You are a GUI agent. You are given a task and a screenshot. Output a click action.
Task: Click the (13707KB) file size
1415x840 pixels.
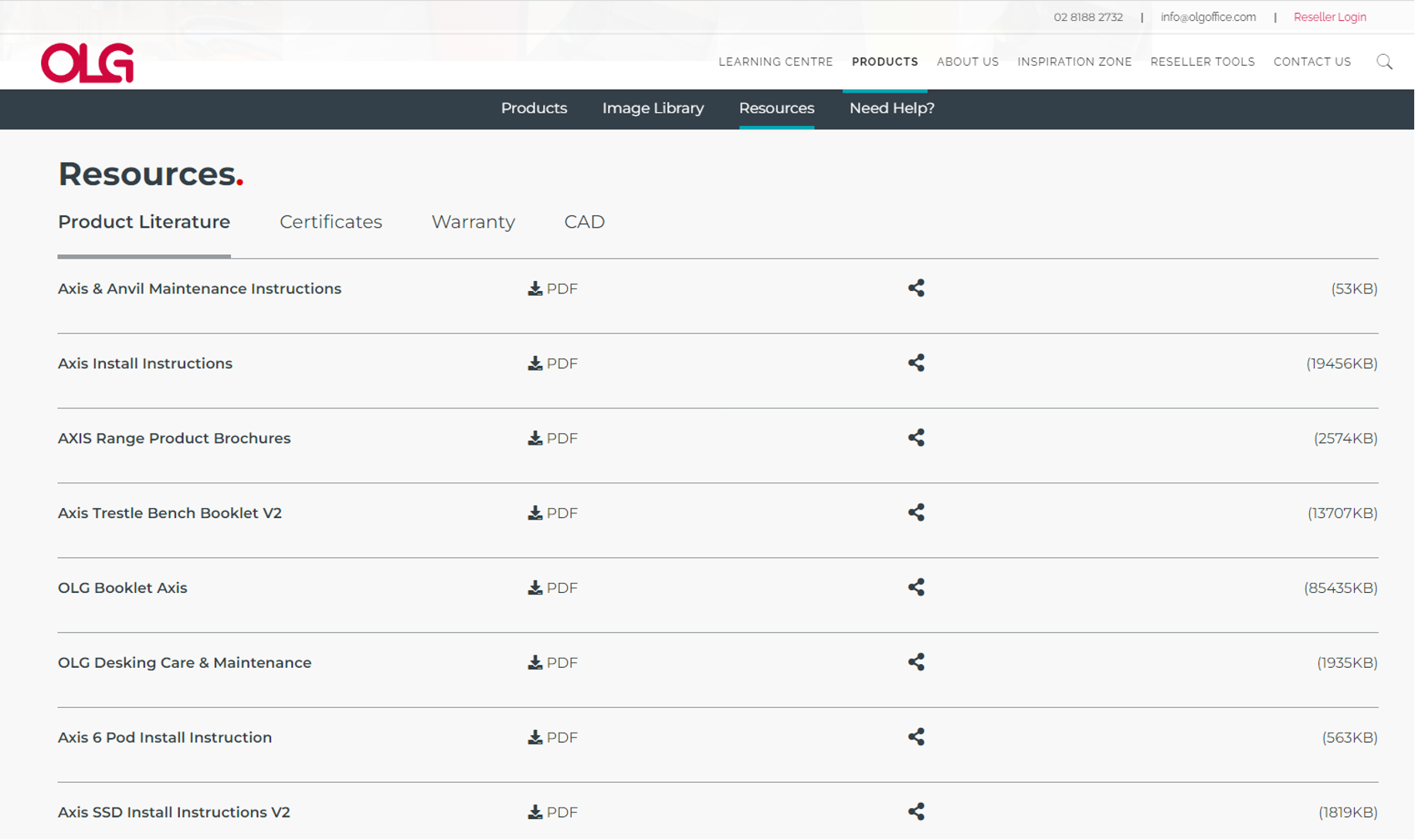(x=1342, y=513)
